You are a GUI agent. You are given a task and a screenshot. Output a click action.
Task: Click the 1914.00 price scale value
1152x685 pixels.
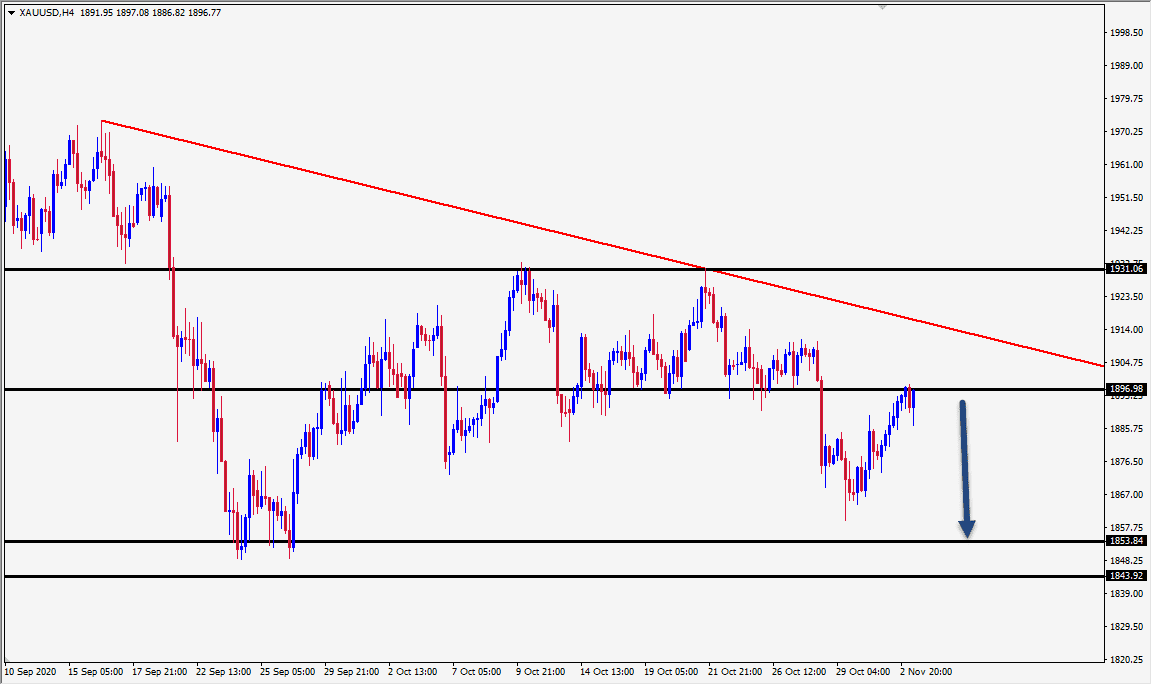click(1127, 330)
